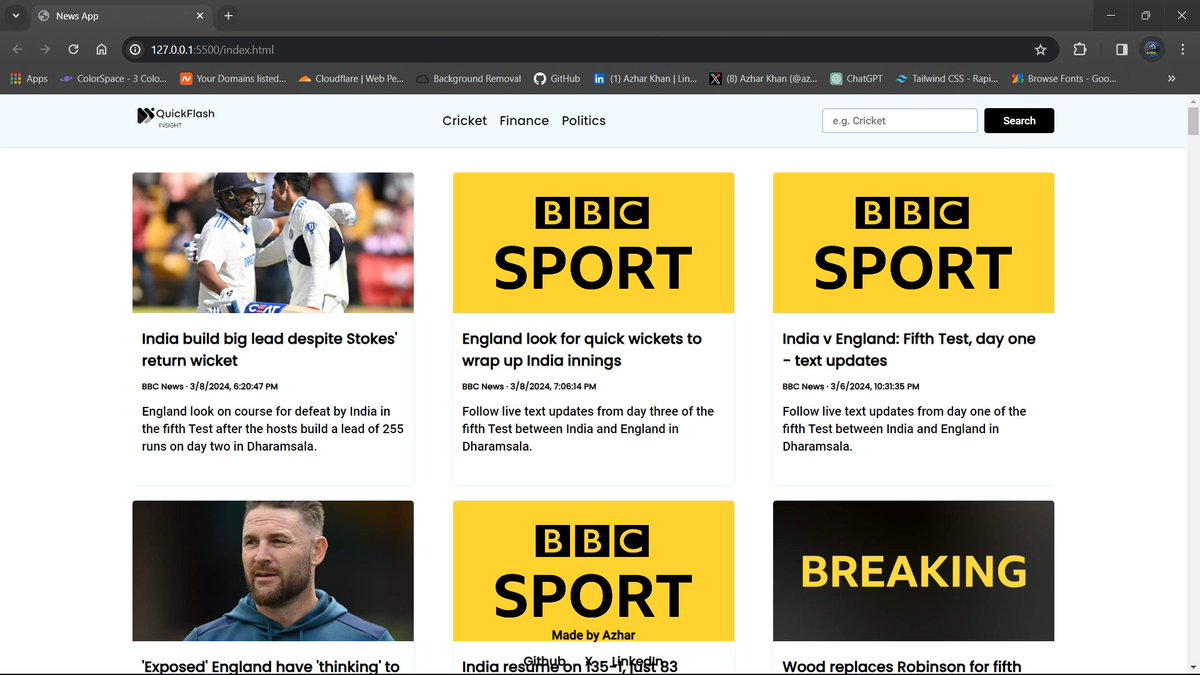1200x675 pixels.
Task: Open the Chrome three-dot menu
Action: pyautogui.click(x=1182, y=49)
